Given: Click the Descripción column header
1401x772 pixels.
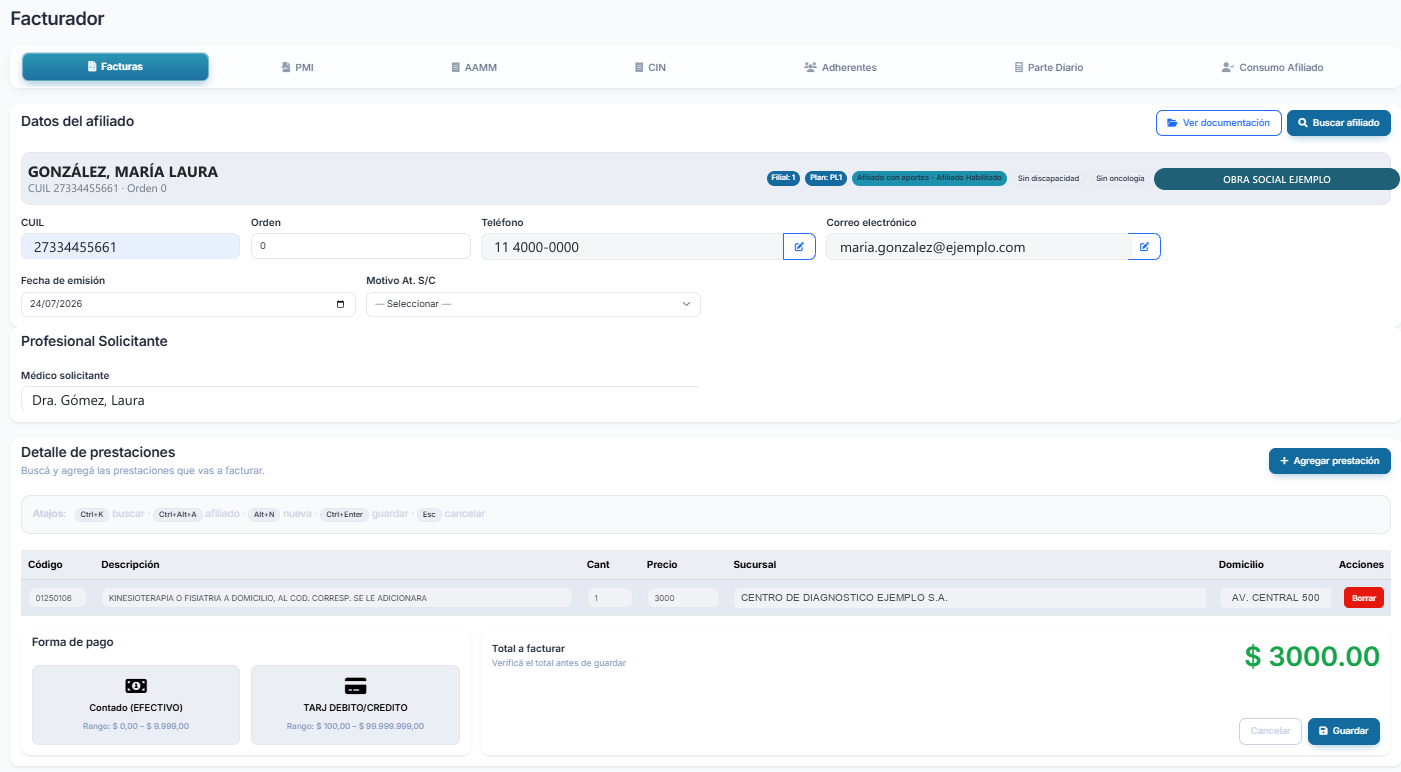Looking at the screenshot, I should pos(130,565).
